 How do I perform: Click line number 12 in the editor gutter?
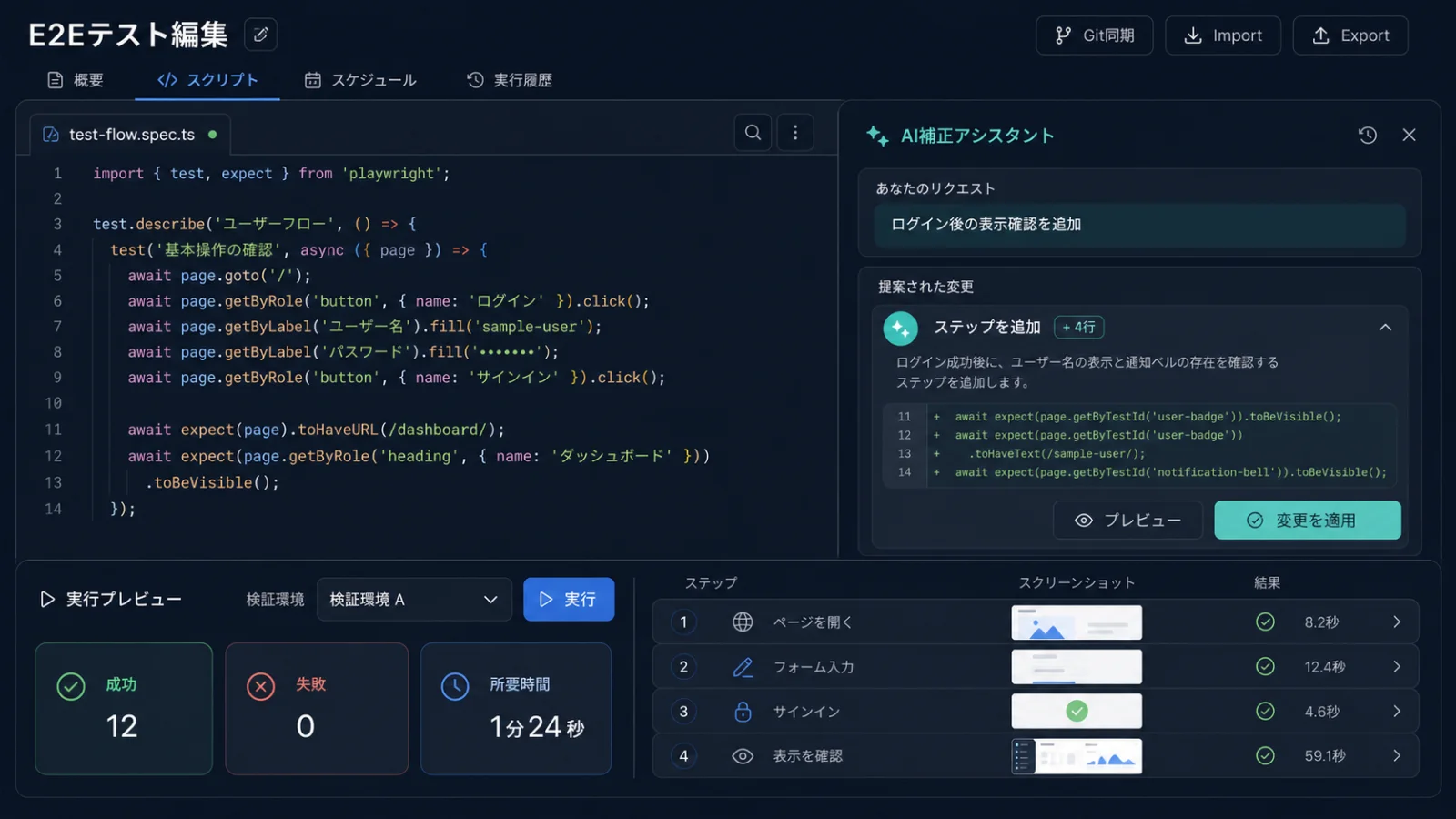(x=54, y=456)
